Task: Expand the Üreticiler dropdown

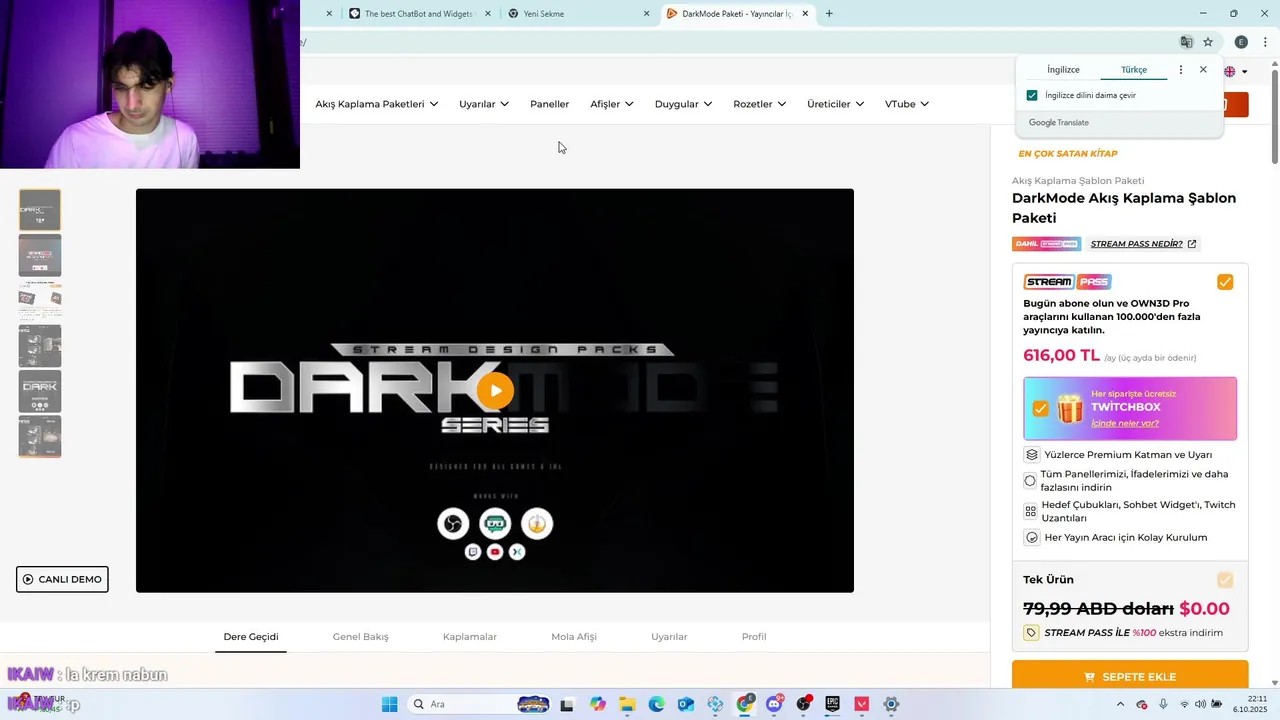Action: point(836,104)
